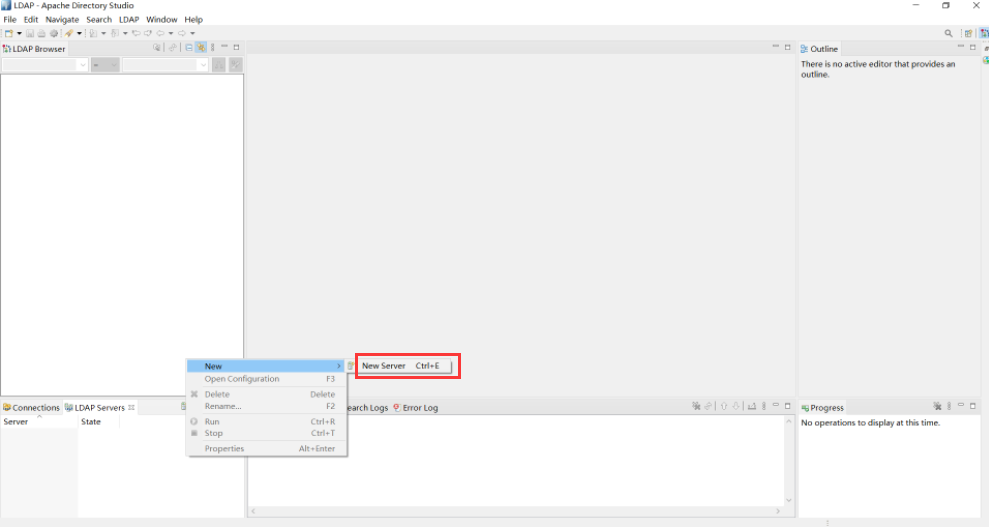Minimize the Outline panel
Screen dimensions: 989x527
pos(961,46)
